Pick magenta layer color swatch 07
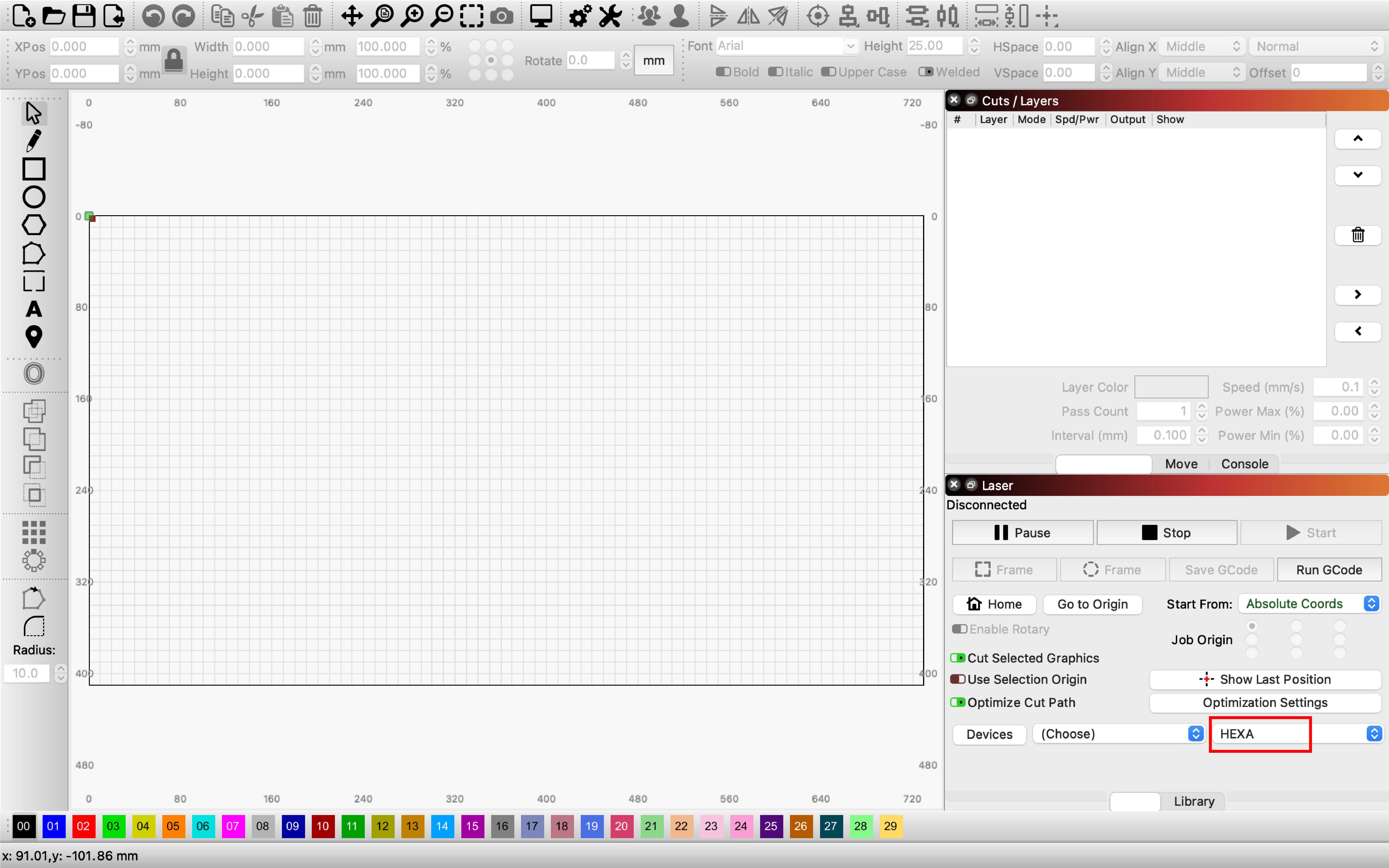Screen dimensions: 1389x868 (x=233, y=826)
